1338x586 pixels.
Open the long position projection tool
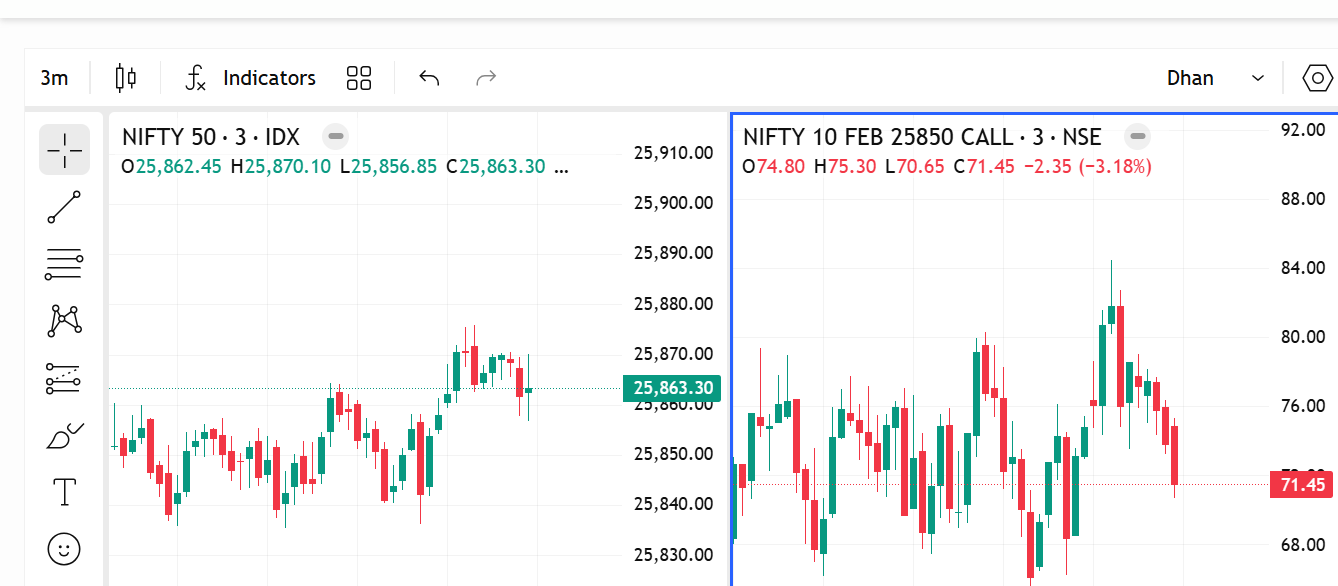tap(65, 378)
